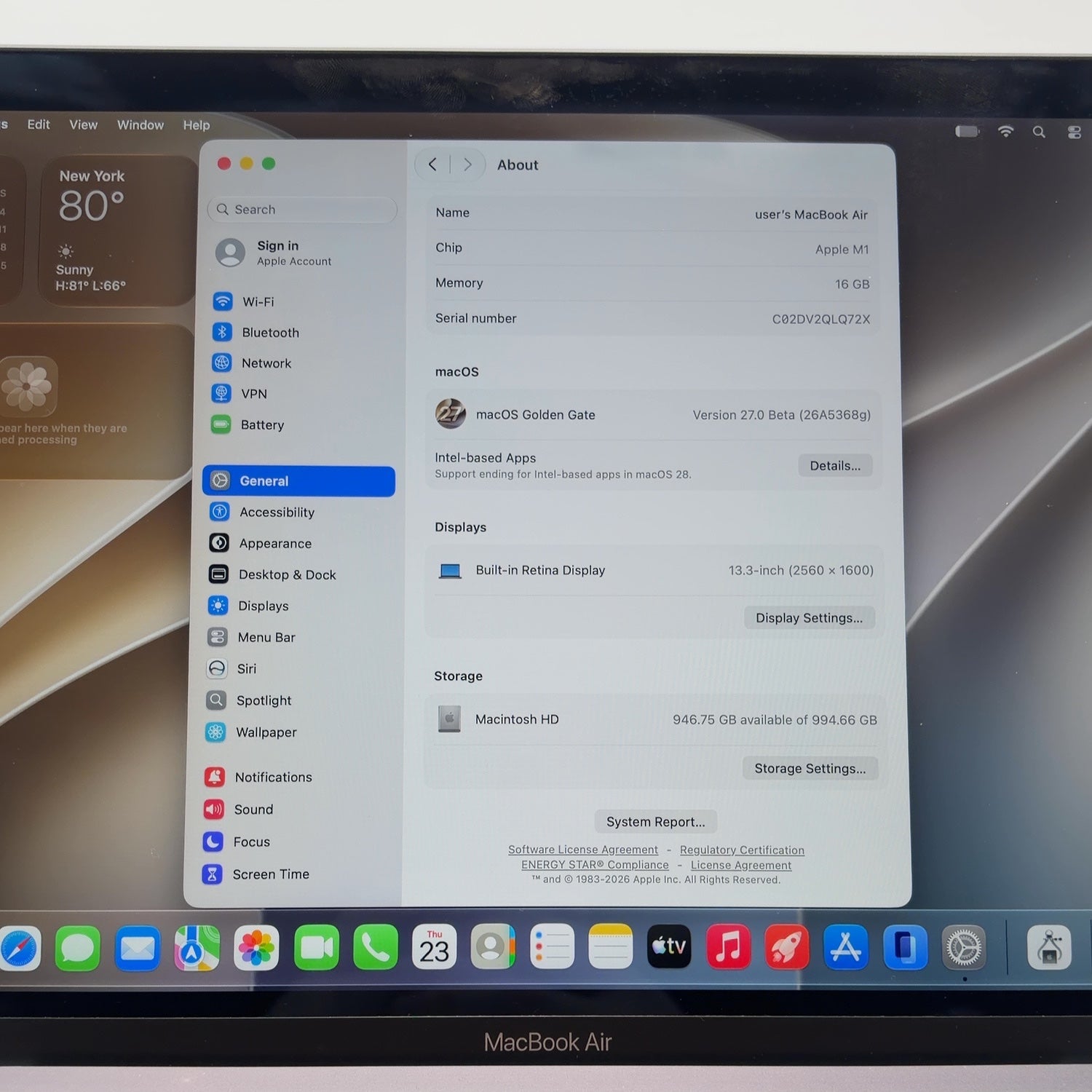Viewport: 1092px width, 1092px height.
Task: Open the System Report
Action: tap(655, 822)
